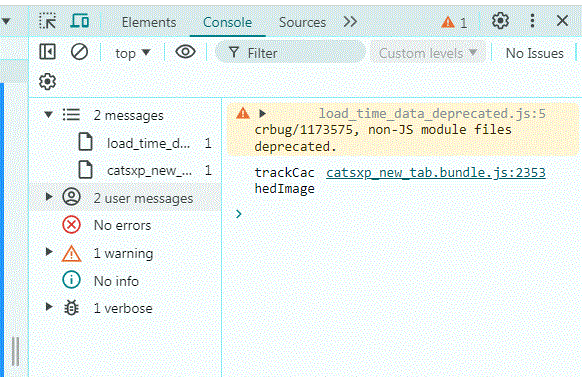
Task: Click the console prompt chevron
Action: [239, 214]
